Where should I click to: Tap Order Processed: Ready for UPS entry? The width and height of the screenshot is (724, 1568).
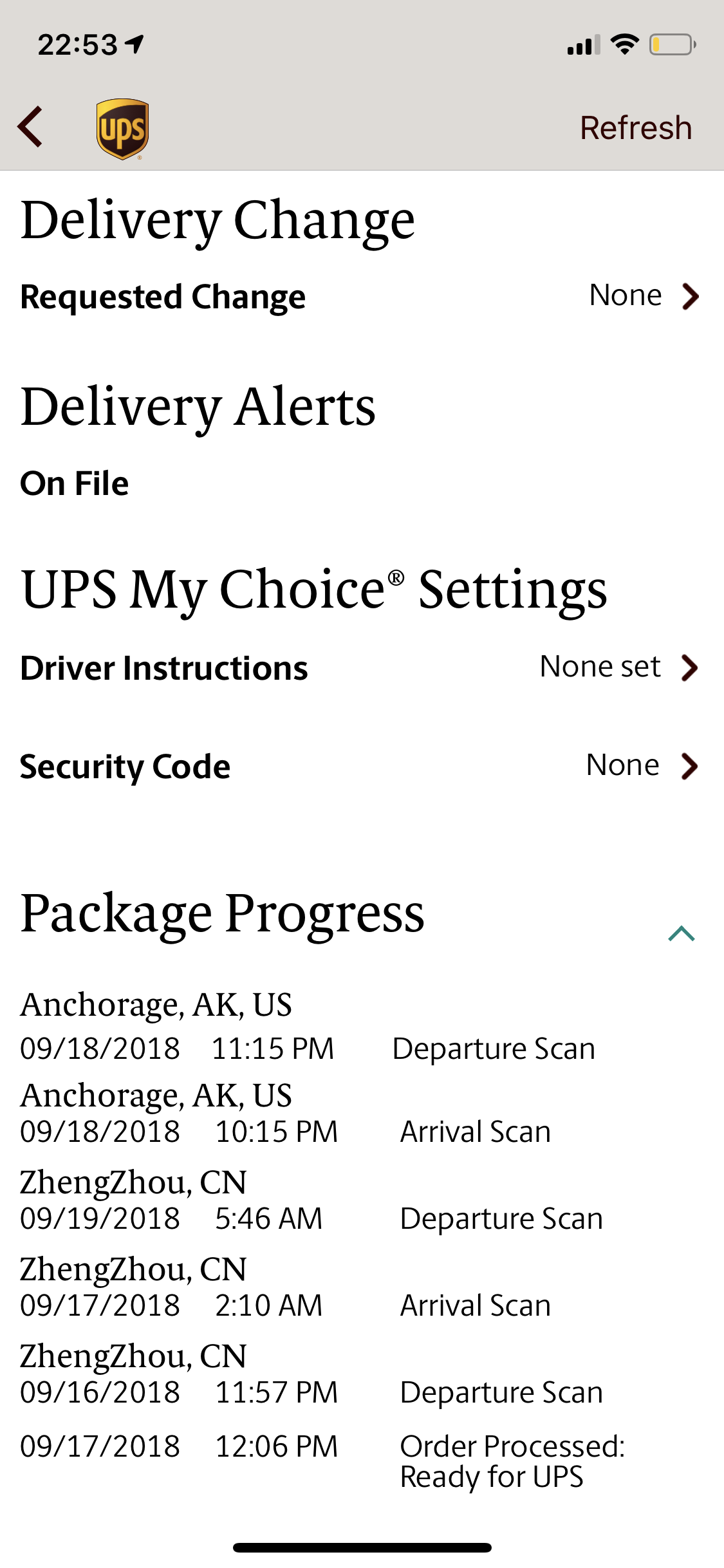tap(512, 1461)
